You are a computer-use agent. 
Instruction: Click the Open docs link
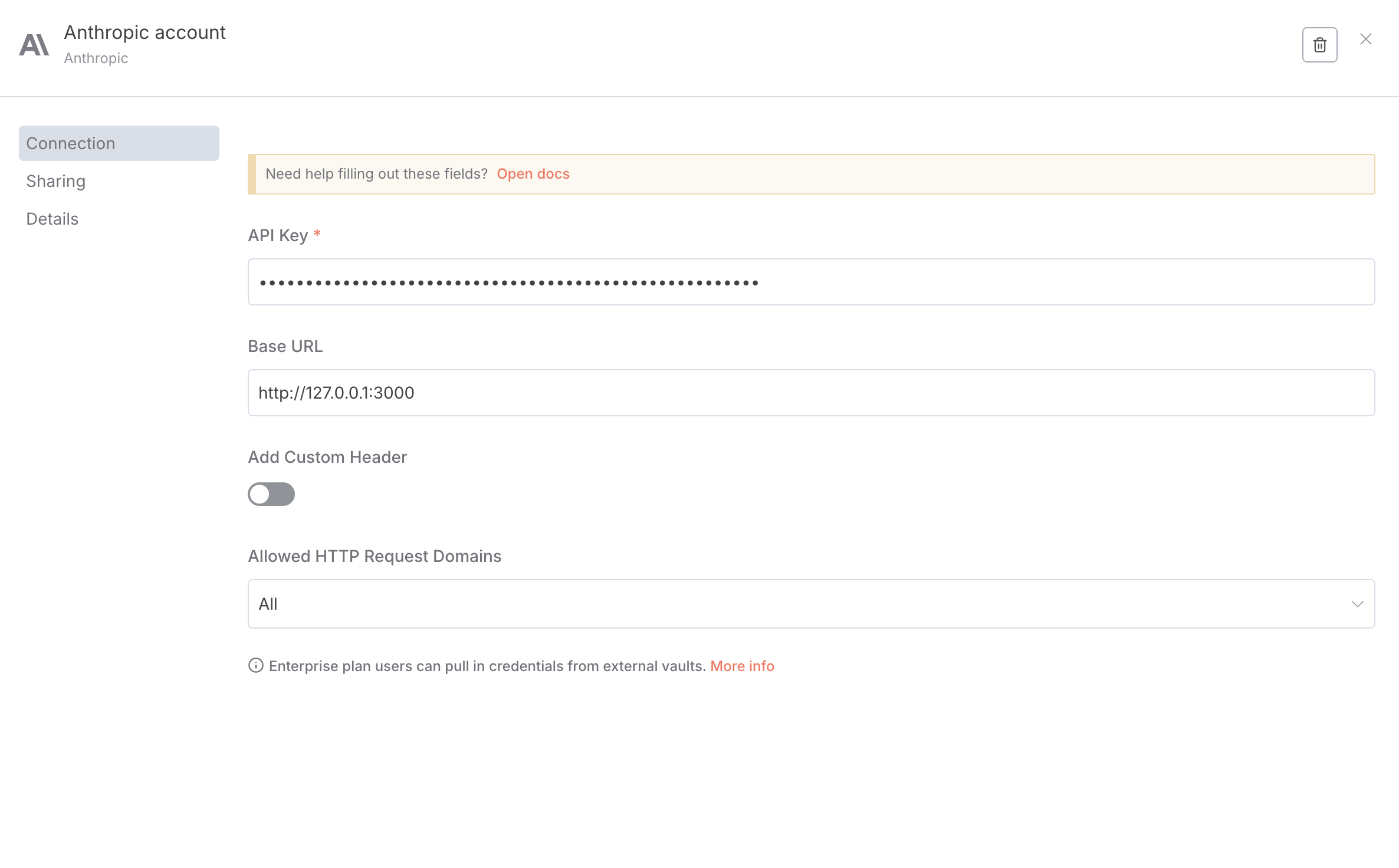533,174
